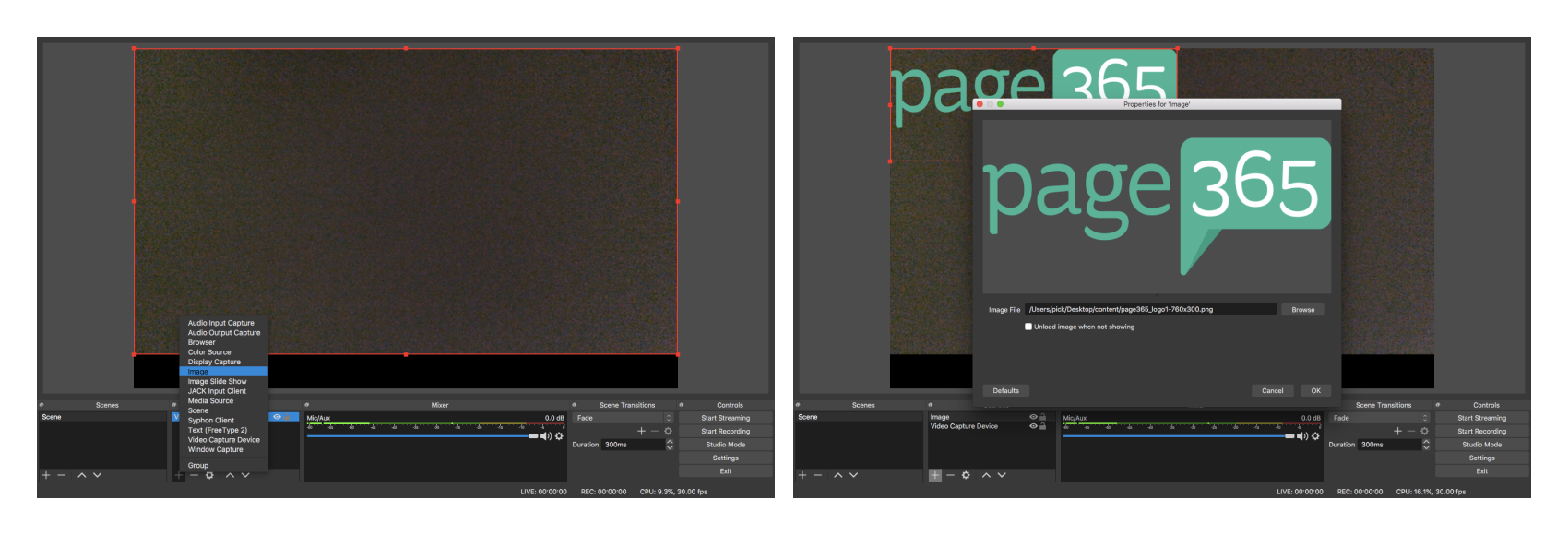
Task: Mute Mic/Aux speaker in right window
Action: [1302, 436]
